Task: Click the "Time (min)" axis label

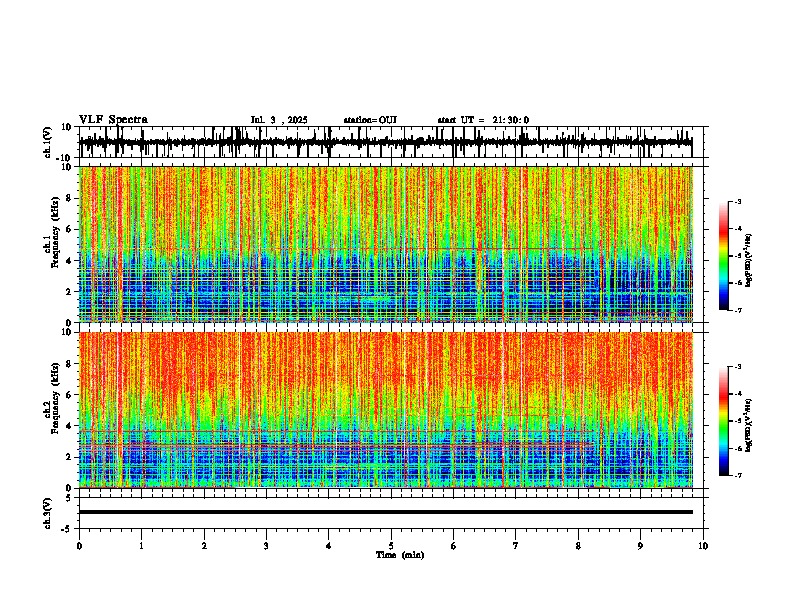Action: click(400, 555)
